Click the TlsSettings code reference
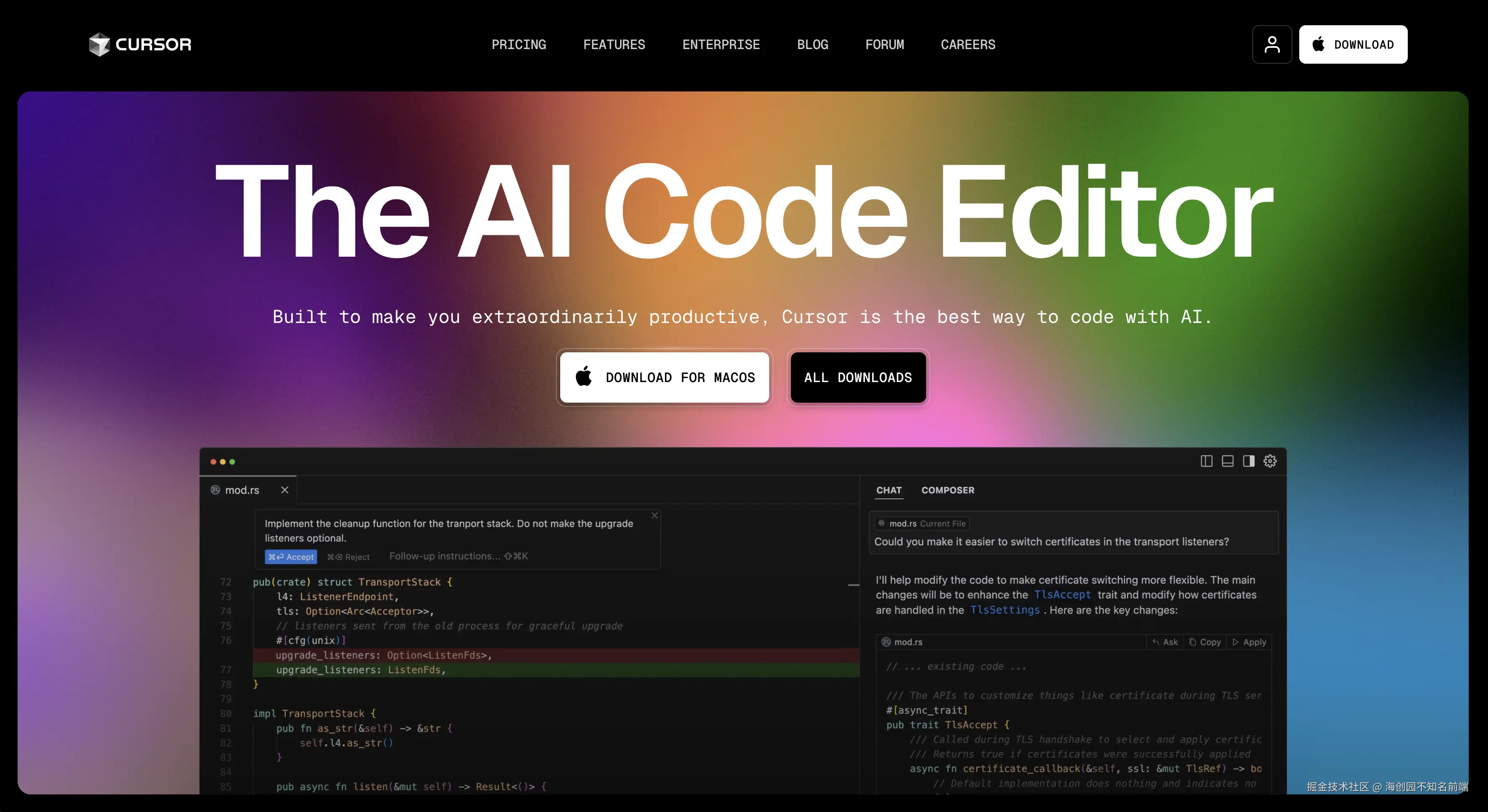 (x=1005, y=610)
